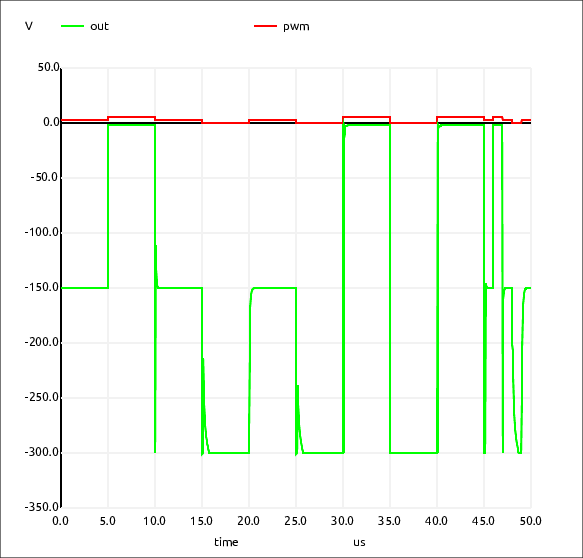This screenshot has width=583, height=558.
Task: Select the out legend label
Action: tap(99, 26)
